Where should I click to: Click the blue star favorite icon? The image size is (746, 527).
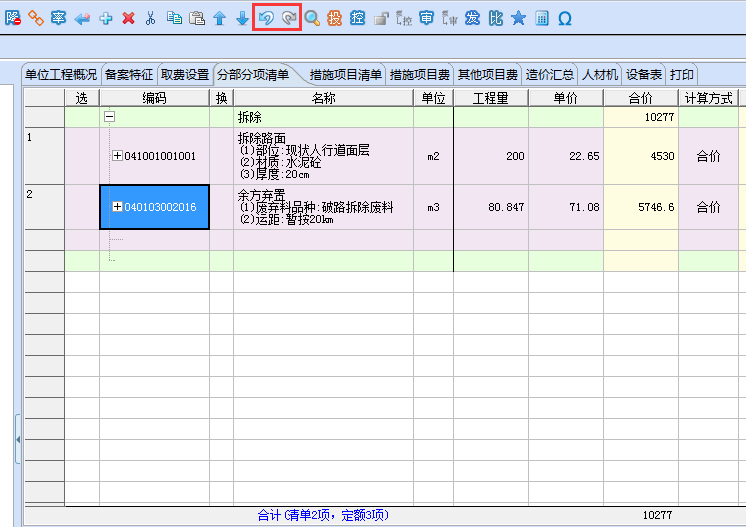(x=518, y=18)
